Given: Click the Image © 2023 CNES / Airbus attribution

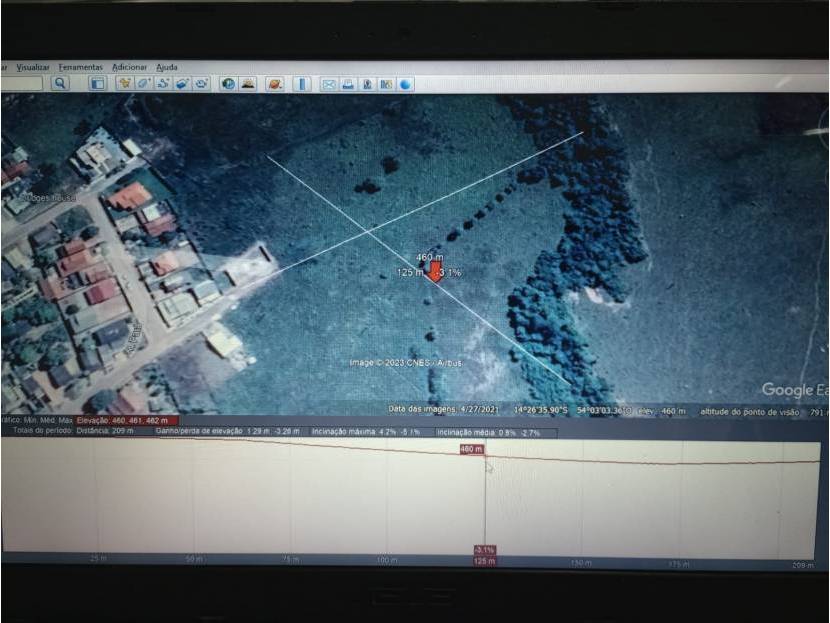Looking at the screenshot, I should tap(406, 363).
